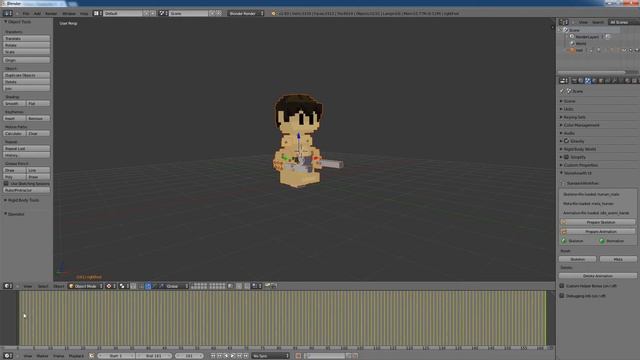Collapse the Object Tools panel

pyautogui.click(x=6, y=22)
